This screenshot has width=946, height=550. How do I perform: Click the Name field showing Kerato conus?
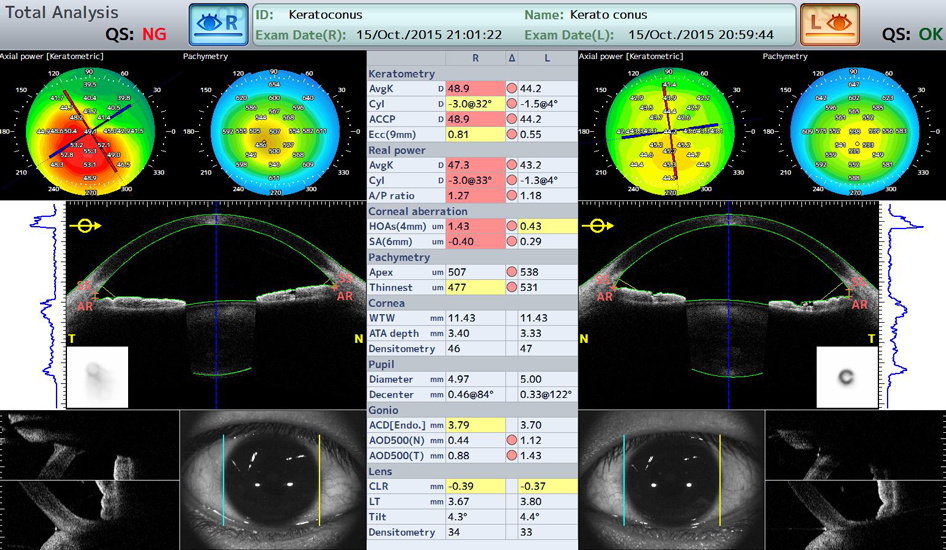coord(608,15)
